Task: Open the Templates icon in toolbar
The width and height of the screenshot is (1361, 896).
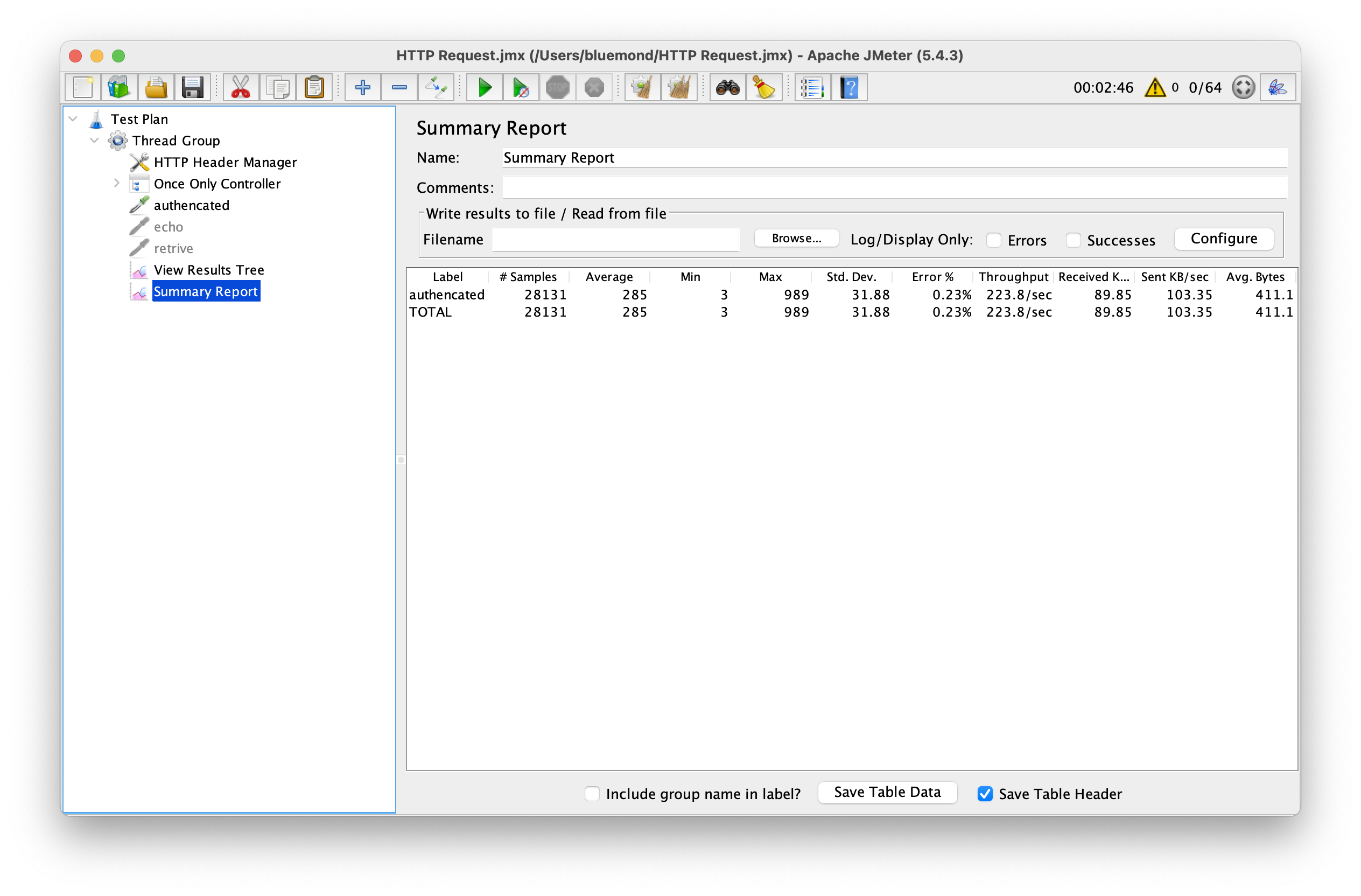Action: pos(119,87)
